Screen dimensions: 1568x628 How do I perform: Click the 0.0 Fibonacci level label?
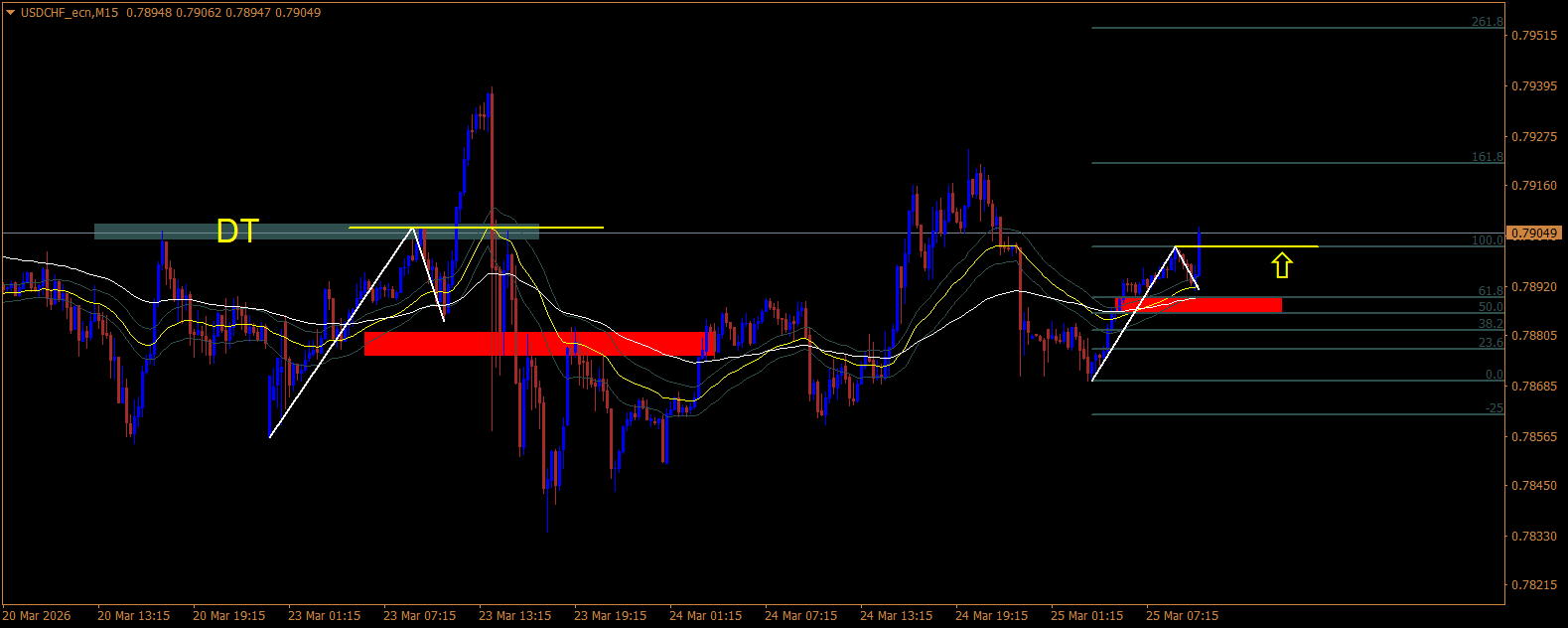coord(1495,375)
